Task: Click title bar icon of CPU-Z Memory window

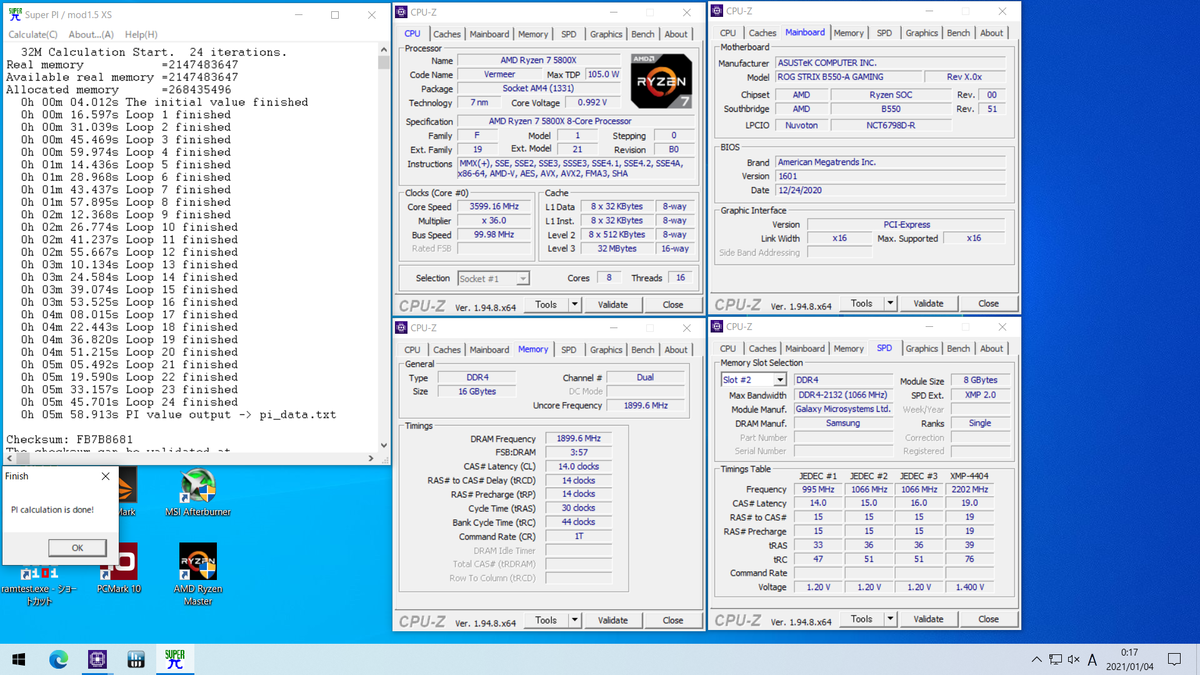Action: 402,327
